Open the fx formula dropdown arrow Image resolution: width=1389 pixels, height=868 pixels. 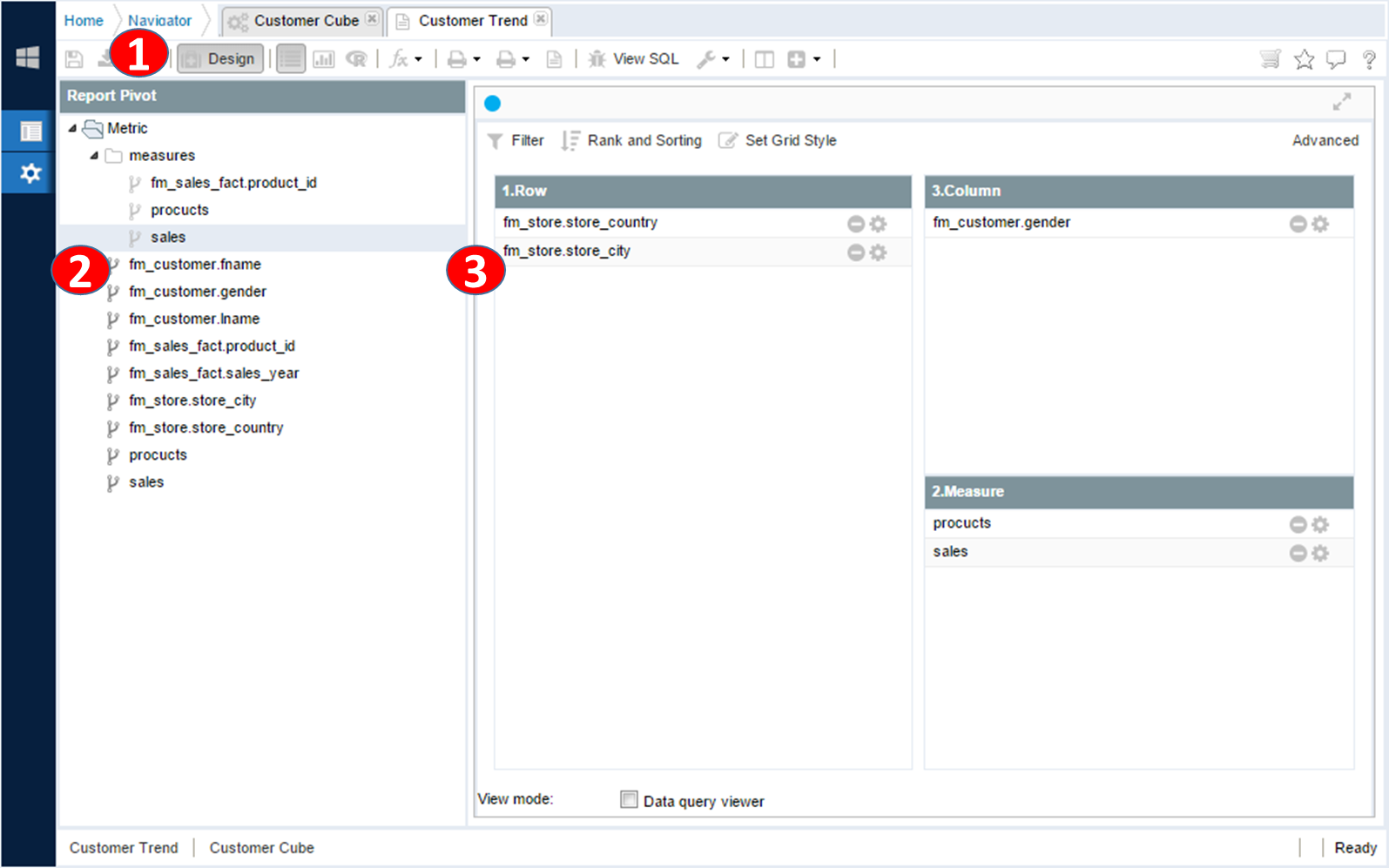[x=419, y=59]
